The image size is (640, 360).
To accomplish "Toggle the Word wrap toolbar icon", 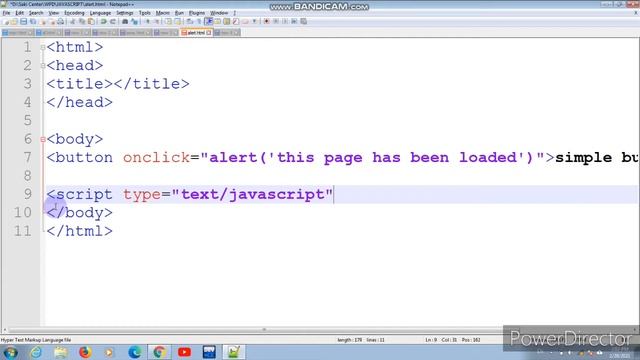I will [x=190, y=21].
